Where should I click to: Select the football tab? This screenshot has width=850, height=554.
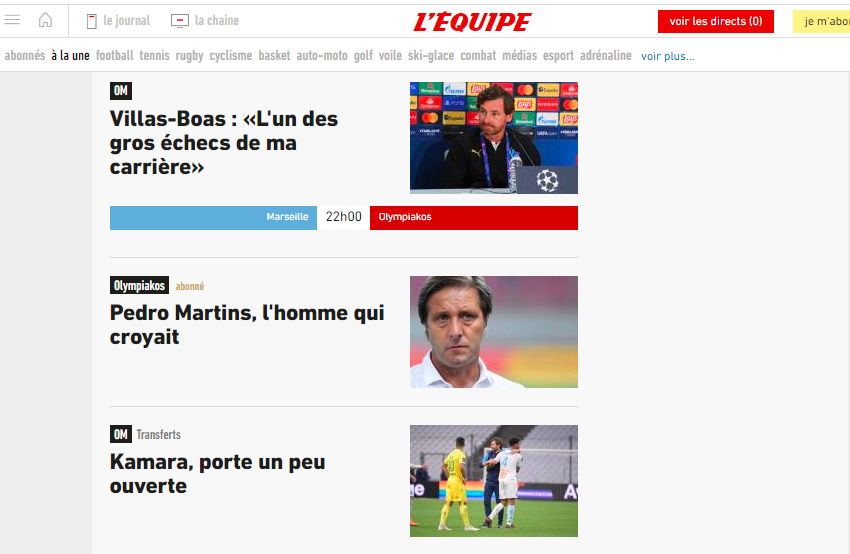[114, 55]
